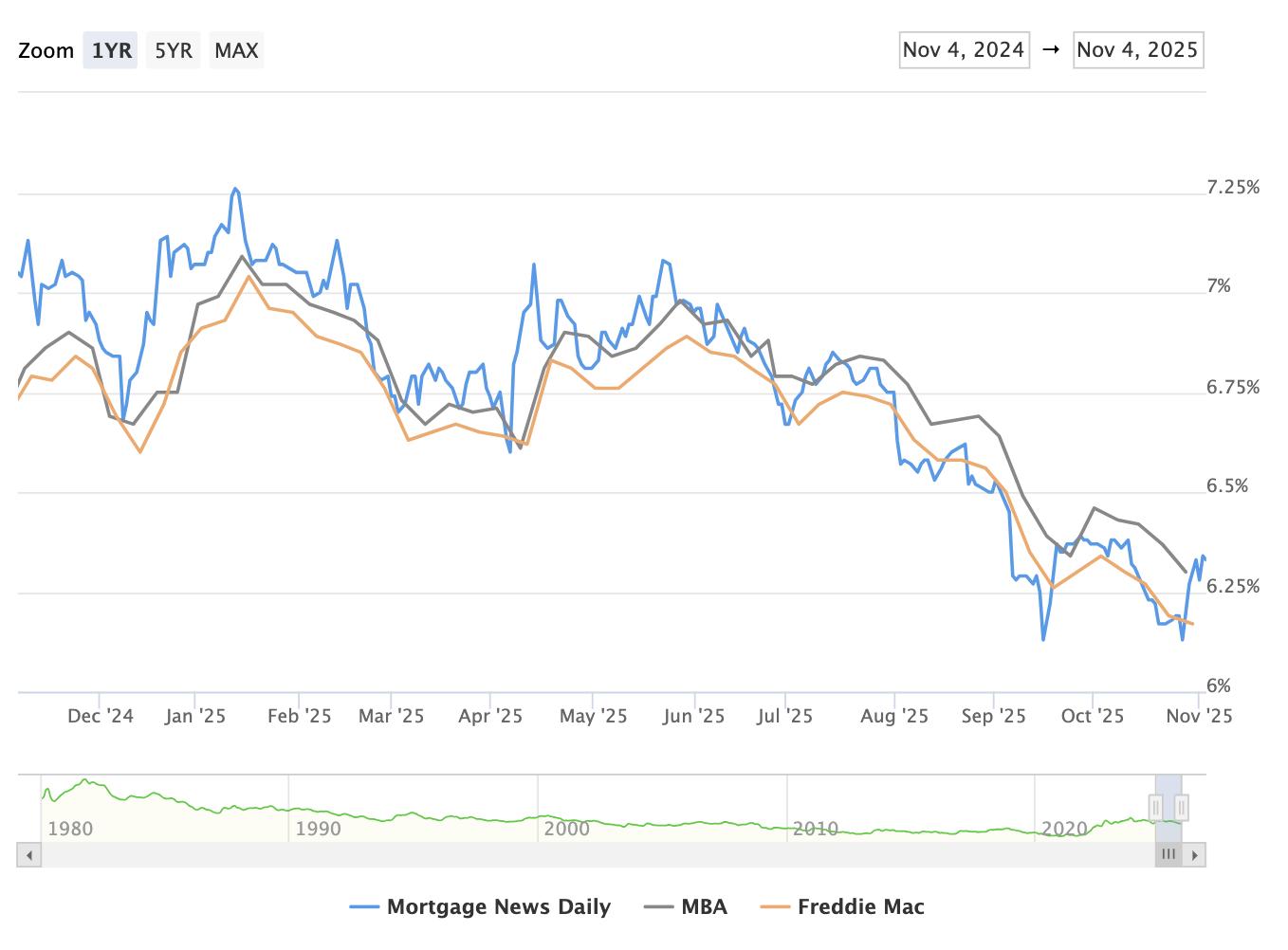Set zoom range to MAX
This screenshot has height=950, width=1288.
236,50
